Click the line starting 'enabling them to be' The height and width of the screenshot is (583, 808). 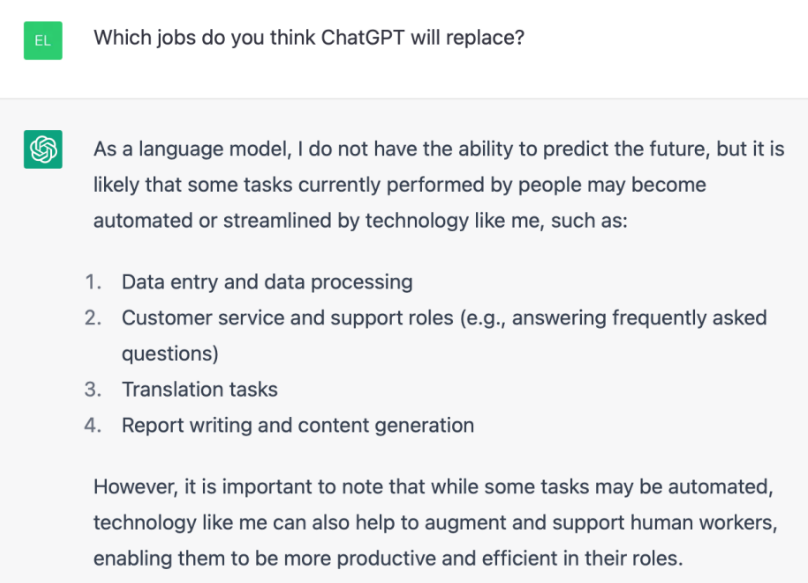tap(387, 557)
